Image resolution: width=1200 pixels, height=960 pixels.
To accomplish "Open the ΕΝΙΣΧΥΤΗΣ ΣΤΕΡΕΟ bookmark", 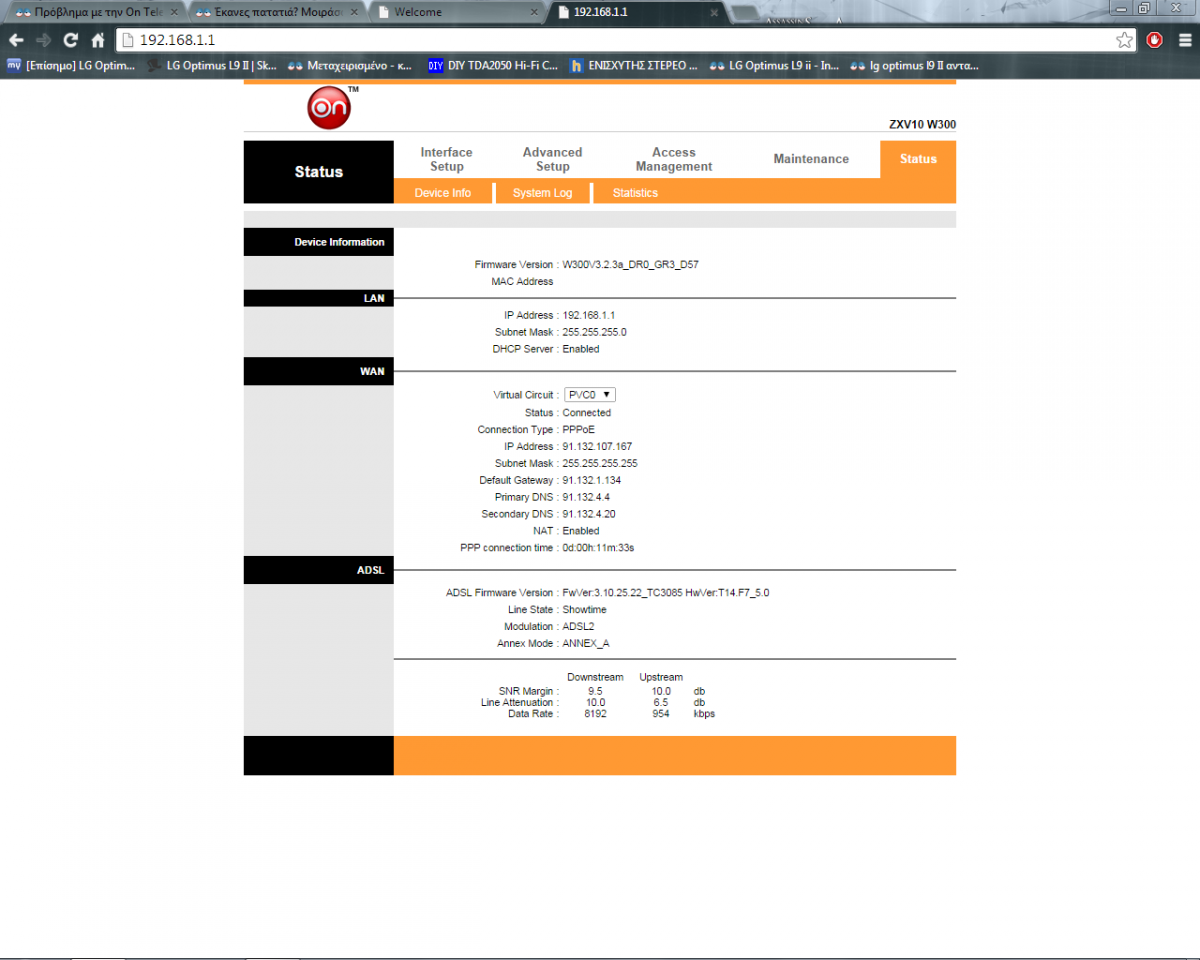I will (x=635, y=66).
